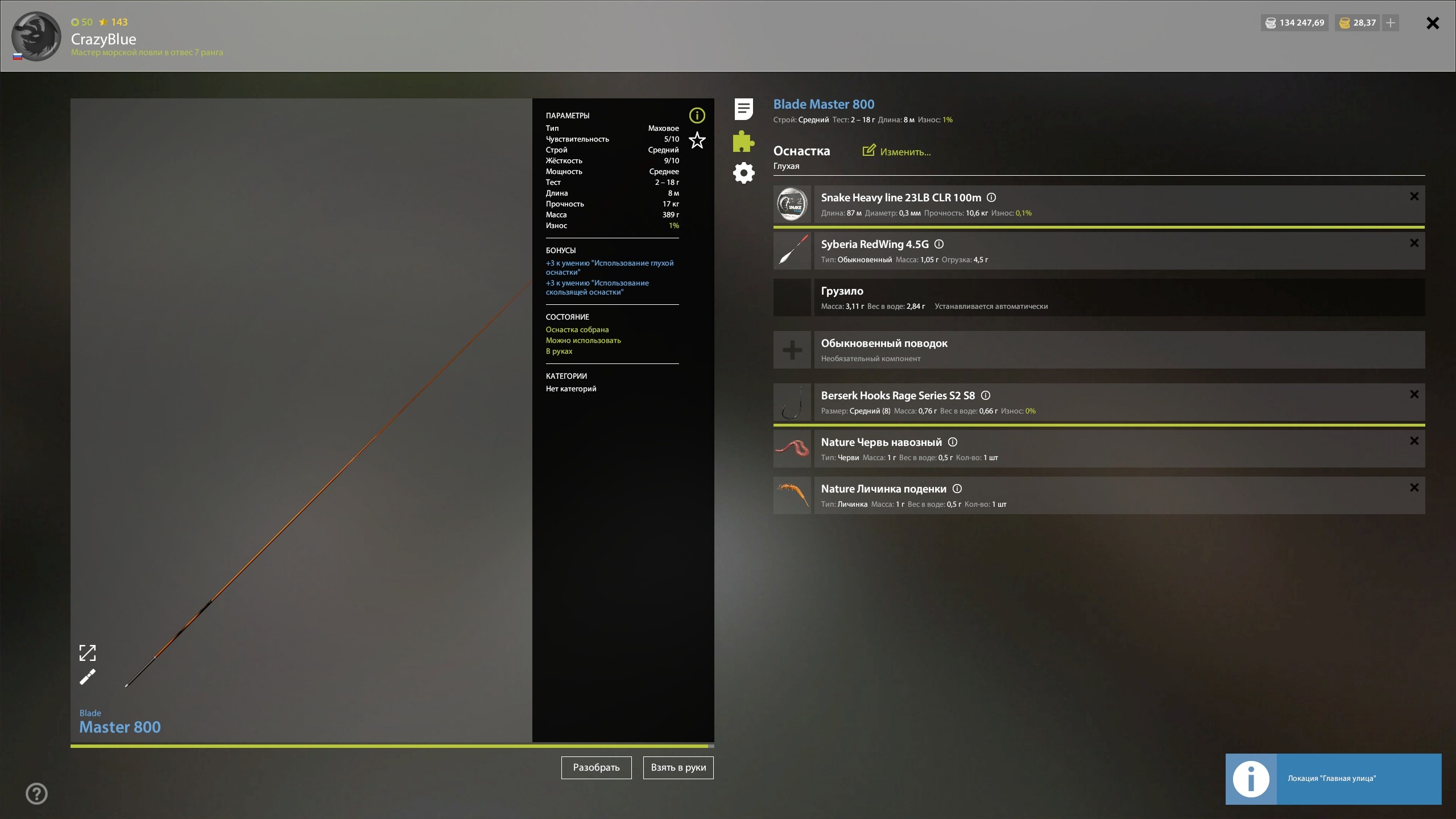Add a leader with the plus icon
The width and height of the screenshot is (1456, 819).
tap(792, 350)
